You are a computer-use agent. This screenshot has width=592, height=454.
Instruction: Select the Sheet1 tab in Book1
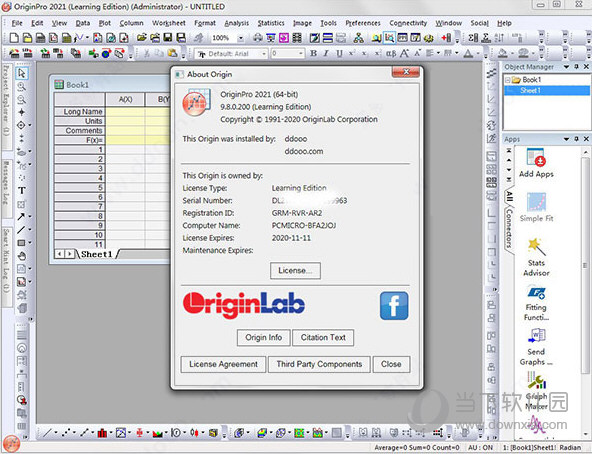coord(97,254)
